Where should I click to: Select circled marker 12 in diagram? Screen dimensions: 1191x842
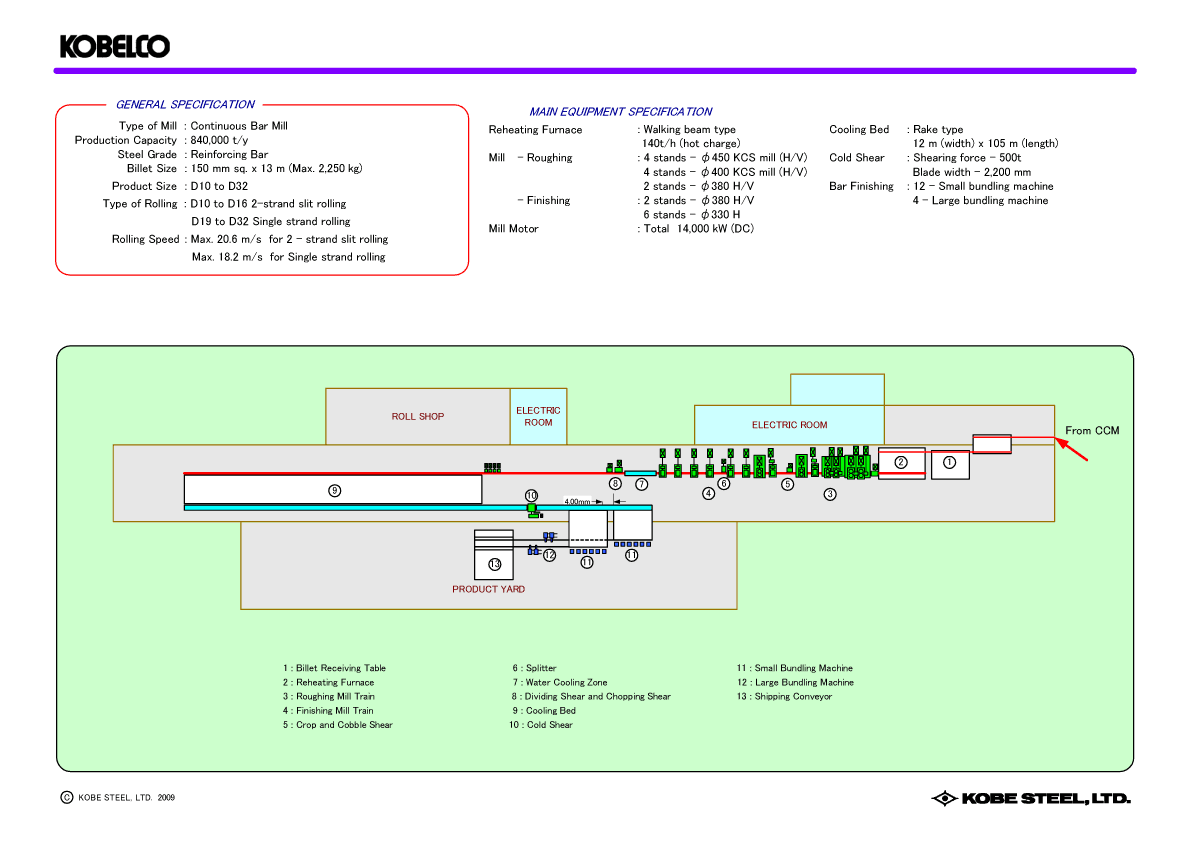[550, 556]
